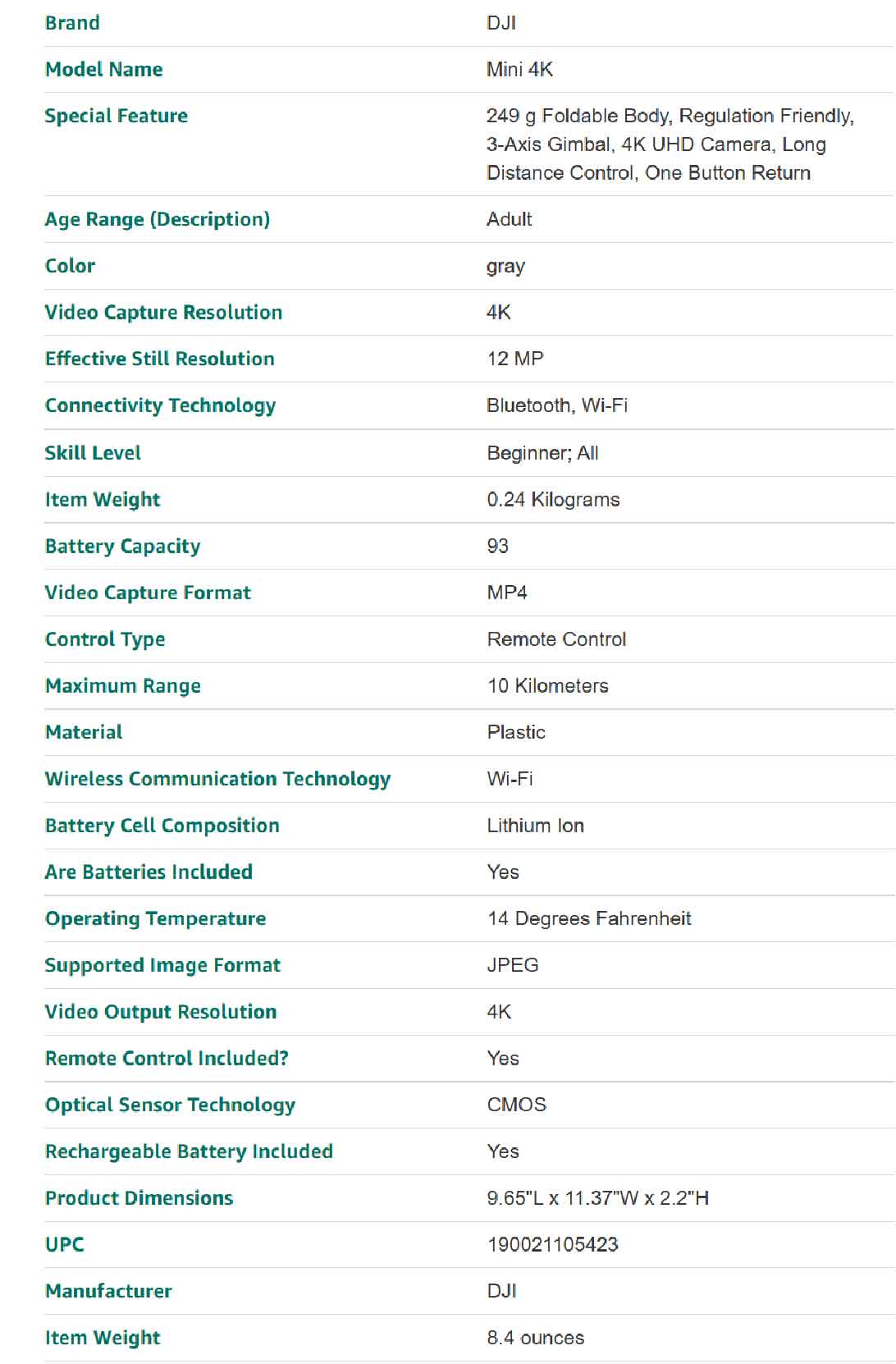
Task: Click the 14 Degrees Fahrenheit value
Action: pyautogui.click(x=589, y=918)
